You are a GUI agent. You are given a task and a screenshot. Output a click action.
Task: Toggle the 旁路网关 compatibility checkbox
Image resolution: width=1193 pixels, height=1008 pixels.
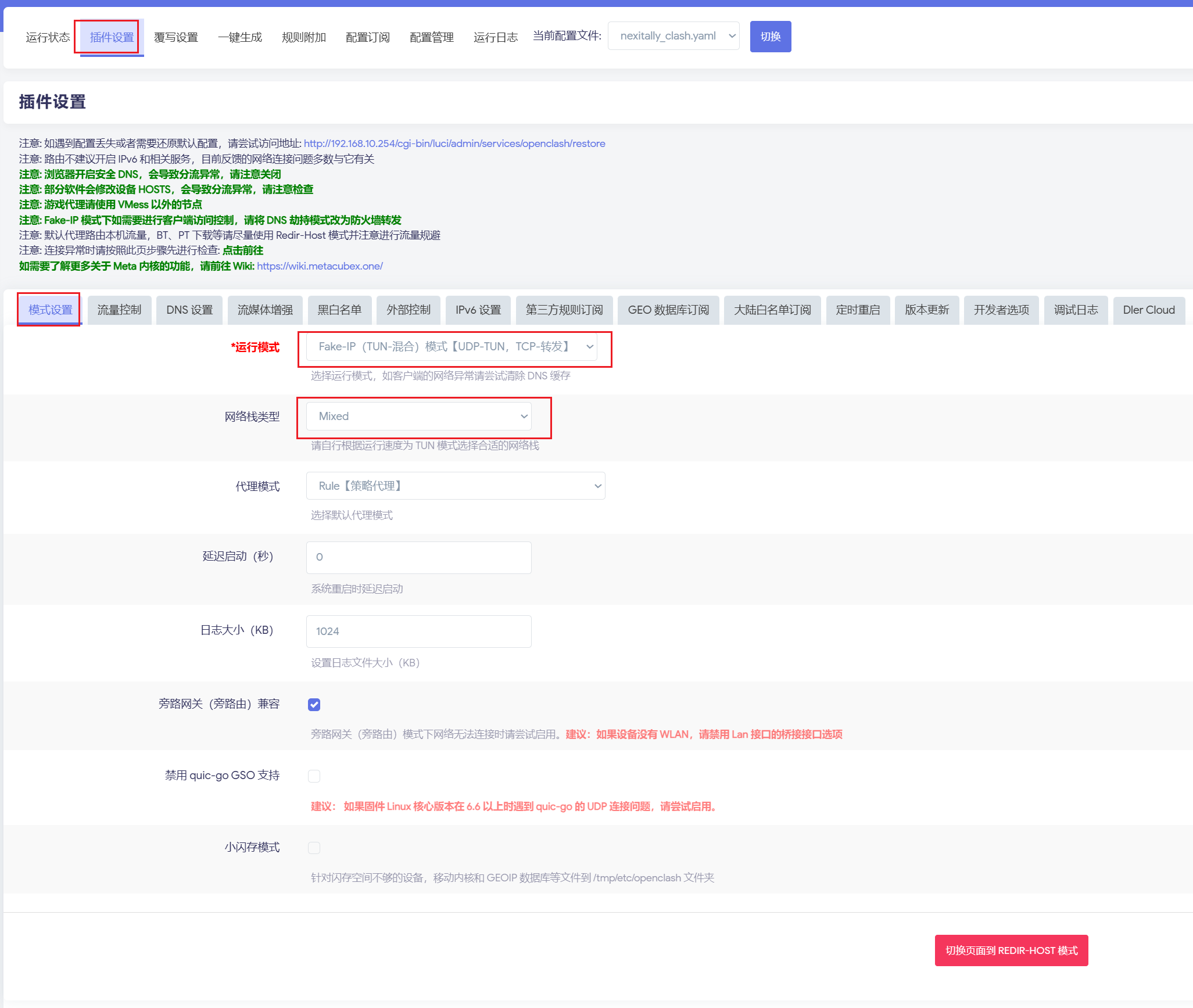coord(314,705)
